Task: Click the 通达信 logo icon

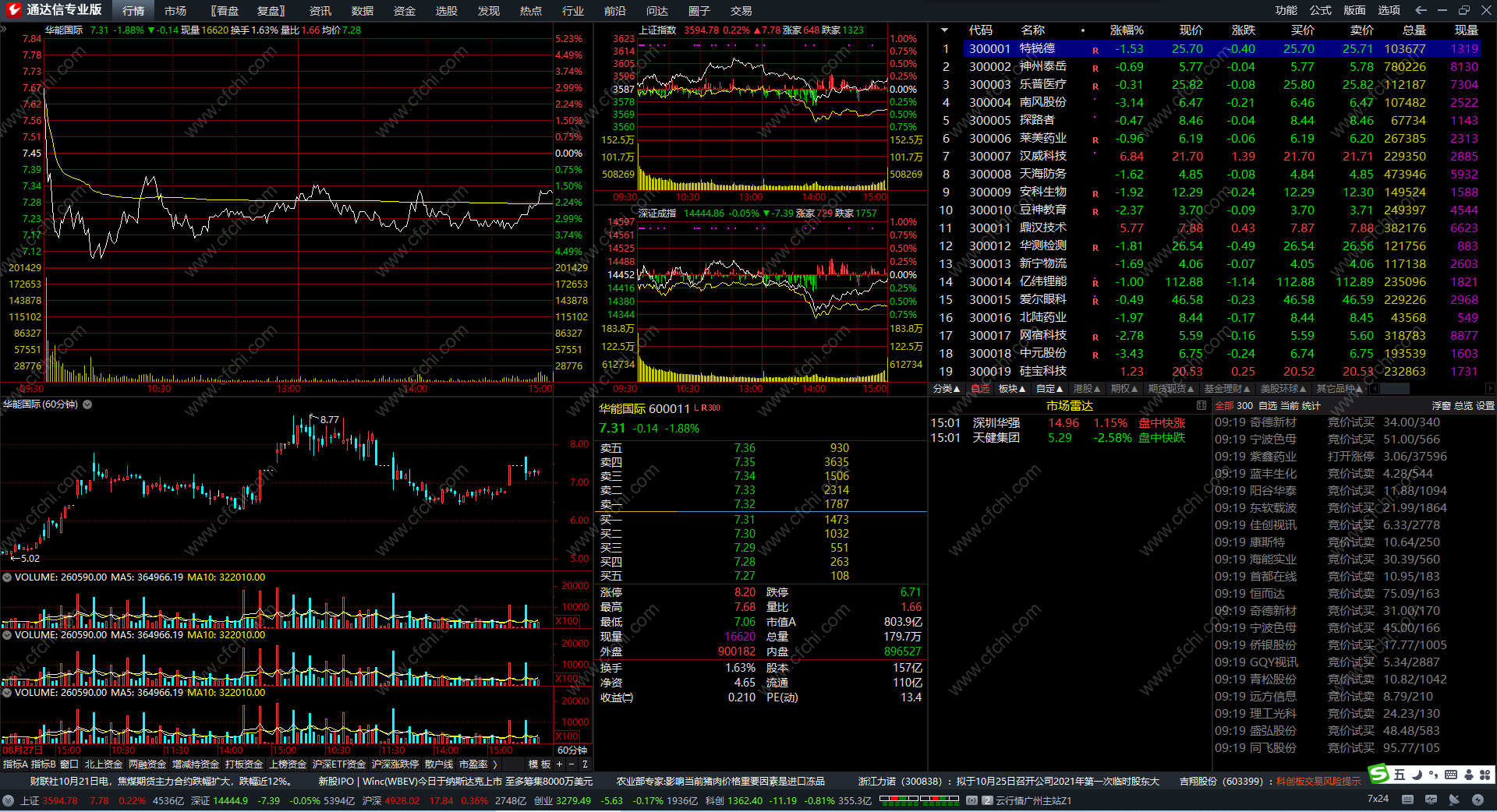Action: pos(13,10)
